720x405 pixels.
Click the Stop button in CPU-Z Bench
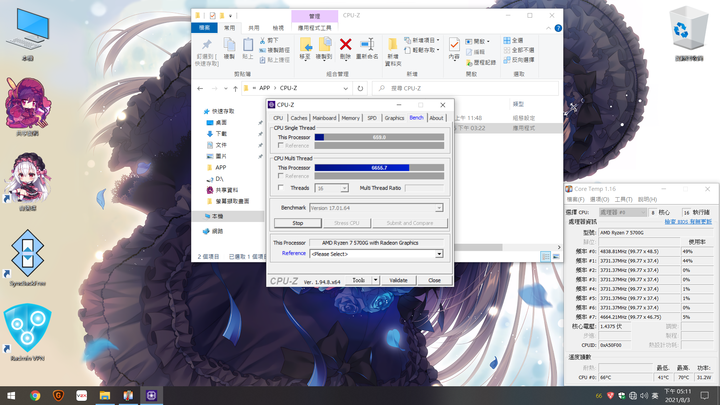(298, 223)
